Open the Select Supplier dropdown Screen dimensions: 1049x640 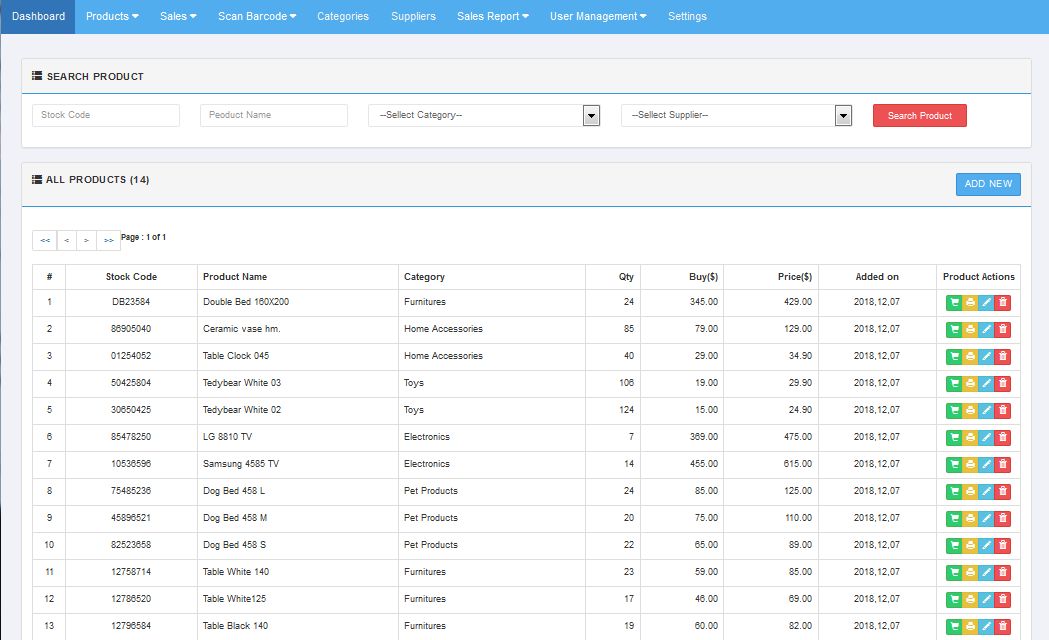point(736,116)
